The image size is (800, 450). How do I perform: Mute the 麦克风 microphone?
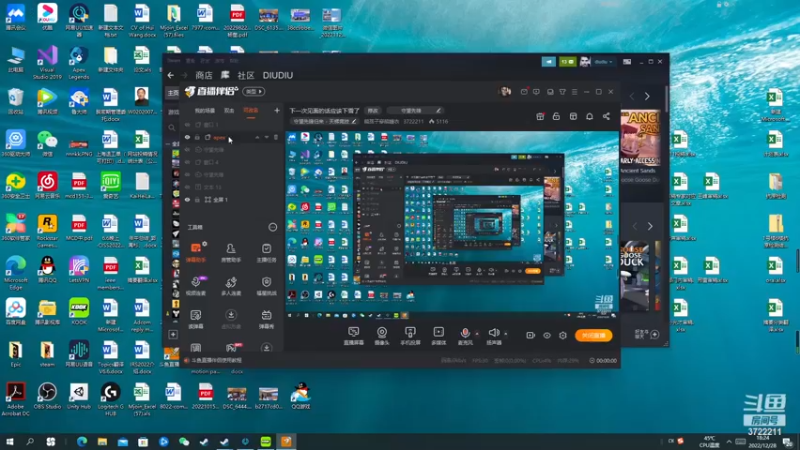click(x=465, y=336)
